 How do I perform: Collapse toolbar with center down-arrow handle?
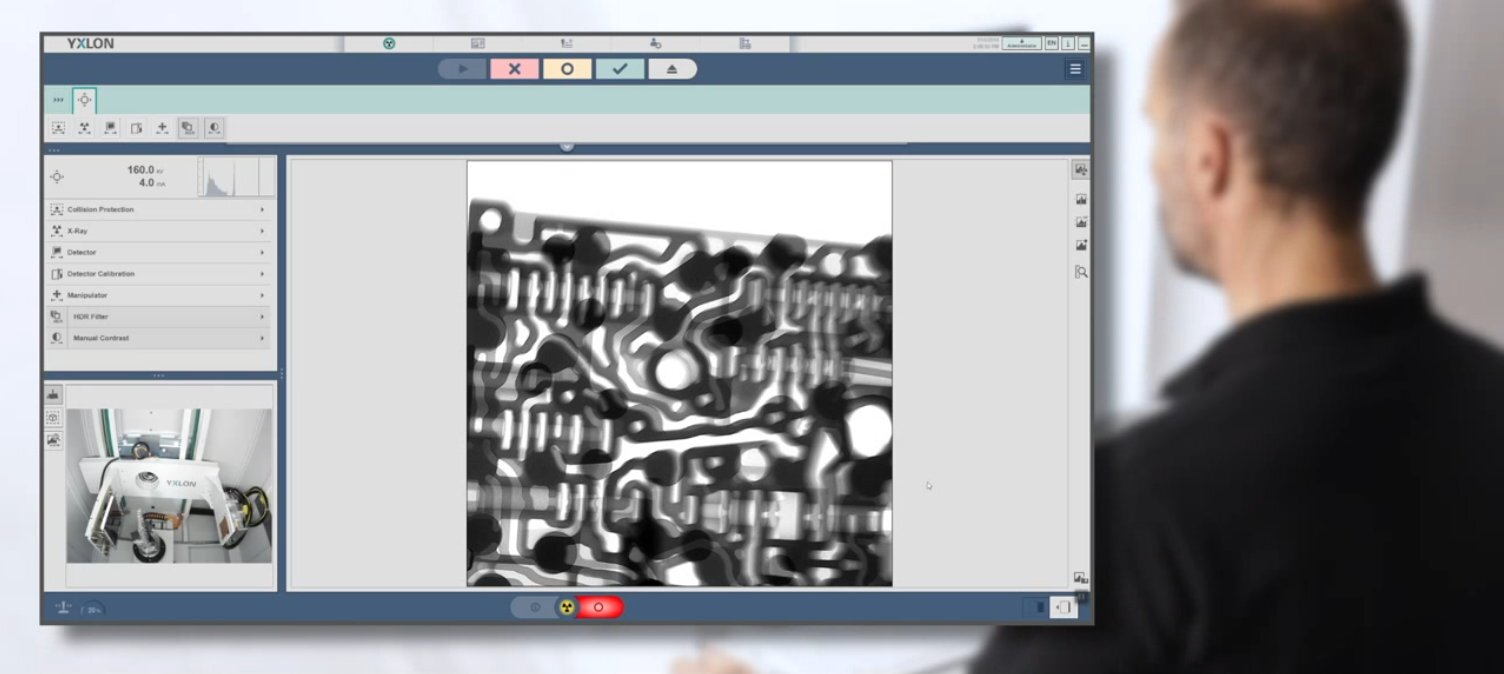(x=567, y=146)
